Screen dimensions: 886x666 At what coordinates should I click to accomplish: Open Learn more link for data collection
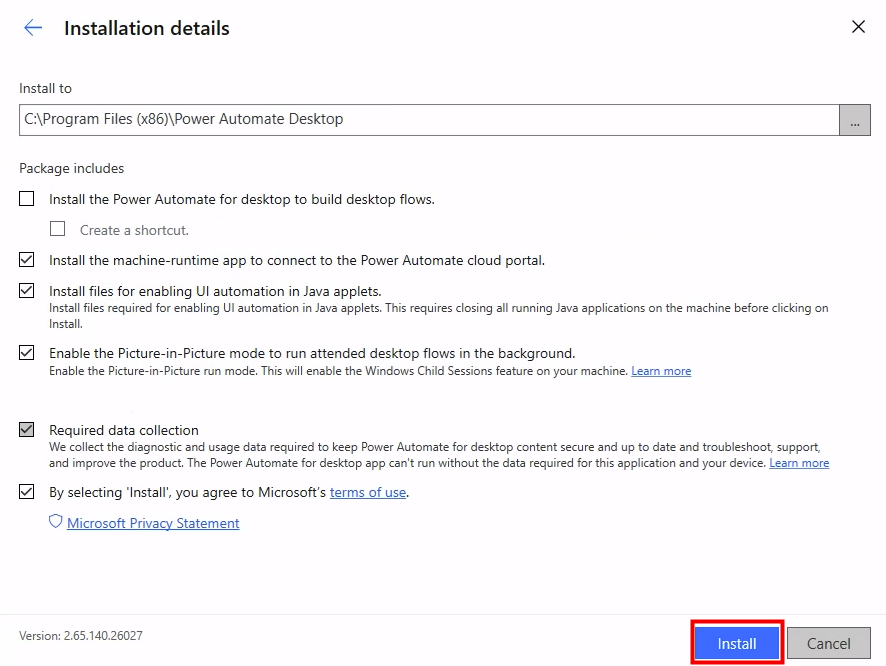[799, 463]
